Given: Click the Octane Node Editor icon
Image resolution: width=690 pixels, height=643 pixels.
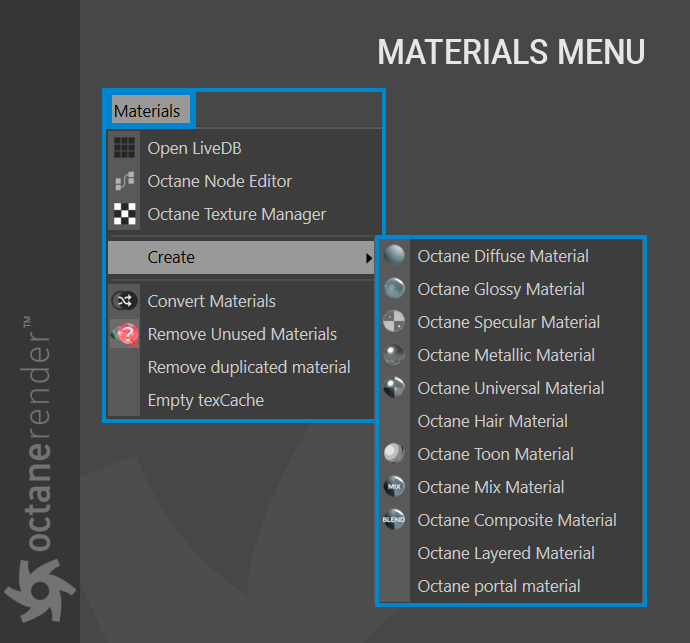Looking at the screenshot, I should tap(125, 181).
